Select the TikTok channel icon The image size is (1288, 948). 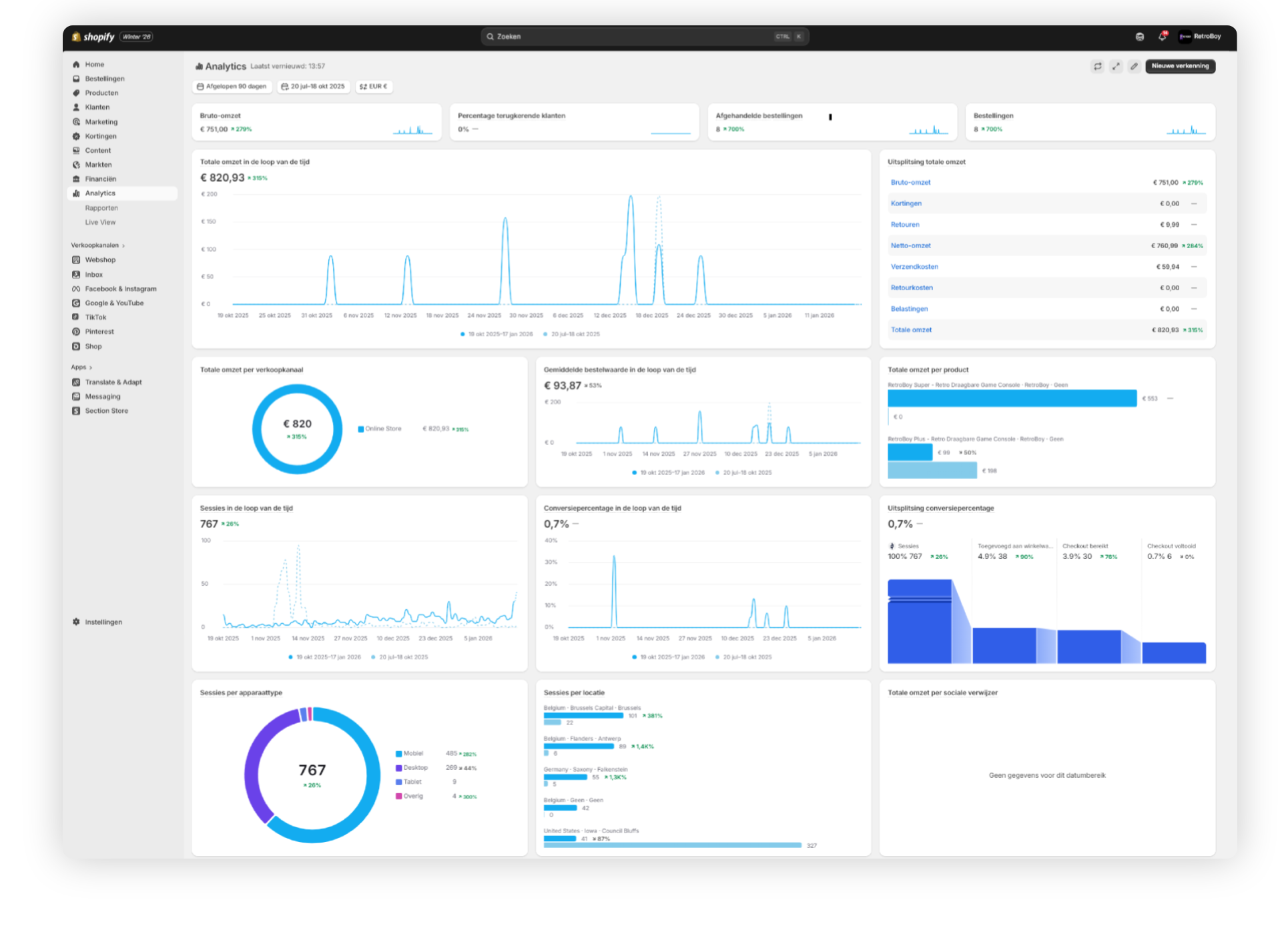point(75,317)
